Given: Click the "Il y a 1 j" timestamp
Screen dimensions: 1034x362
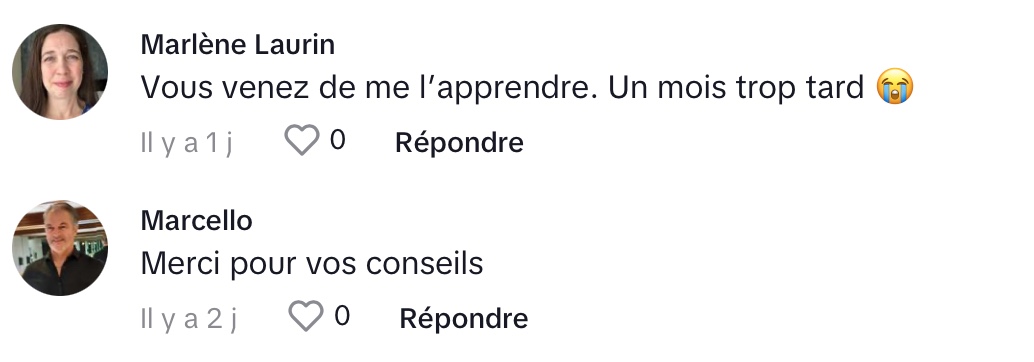Looking at the screenshot, I should pyautogui.click(x=187, y=142).
